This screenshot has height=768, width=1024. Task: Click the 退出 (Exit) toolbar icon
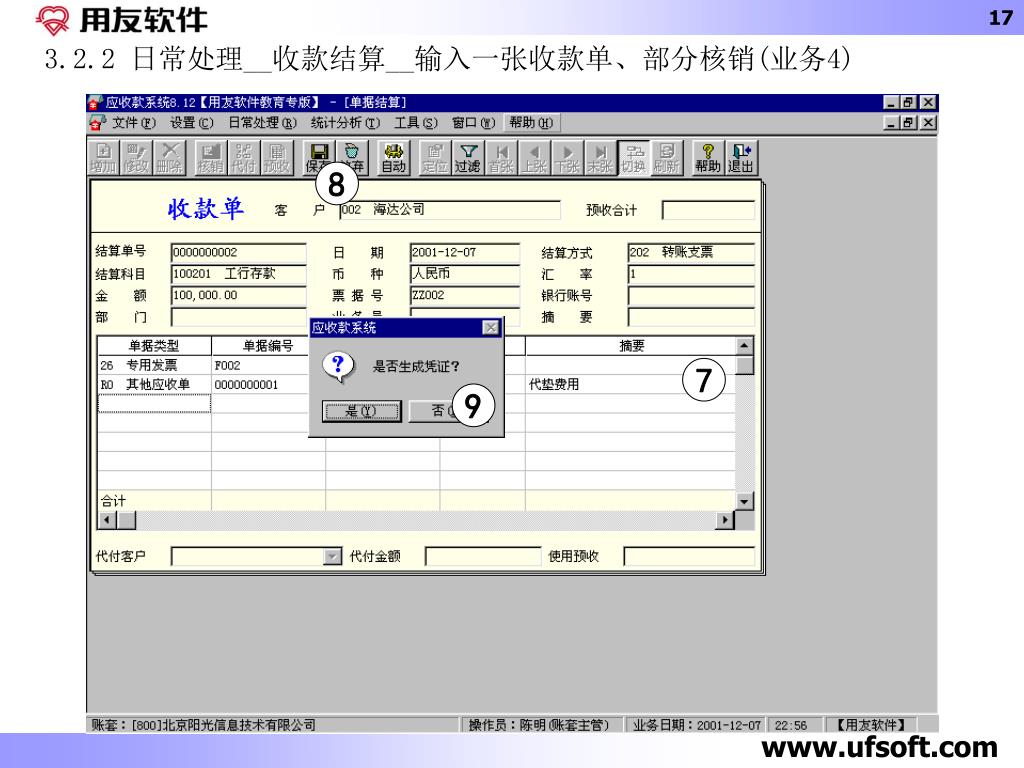[x=741, y=158]
